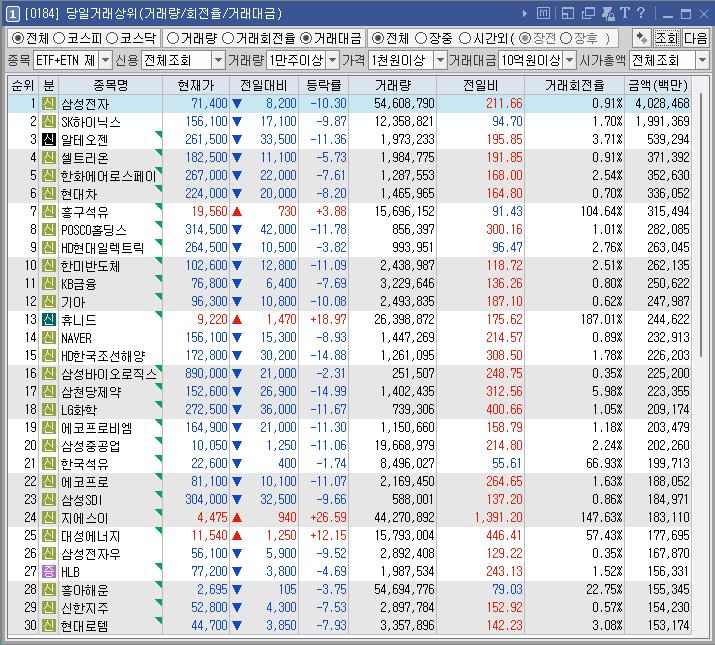Sort by 등락률 column header
Image resolution: width=715 pixels, height=645 pixels.
tap(324, 85)
